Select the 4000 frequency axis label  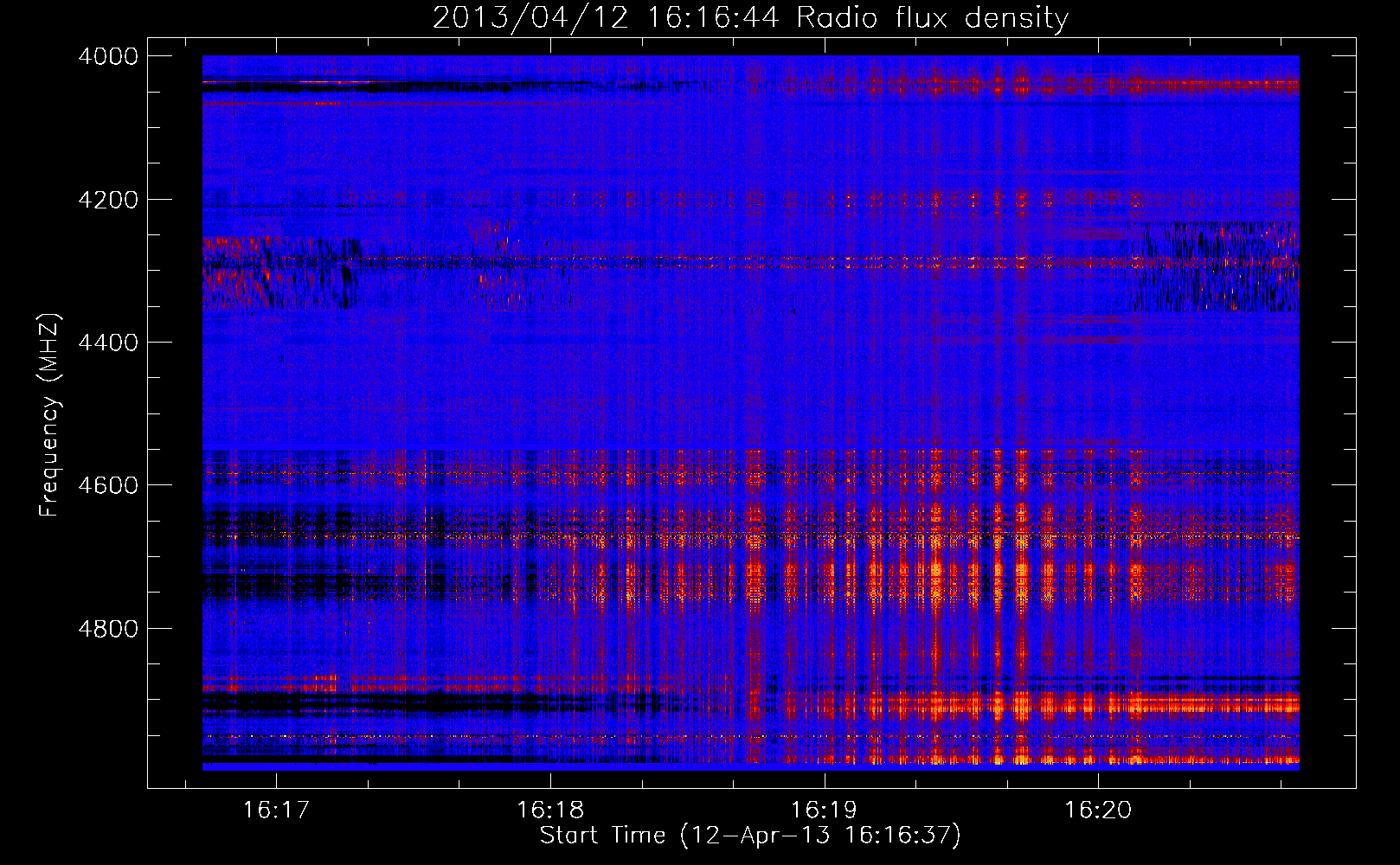(x=108, y=56)
